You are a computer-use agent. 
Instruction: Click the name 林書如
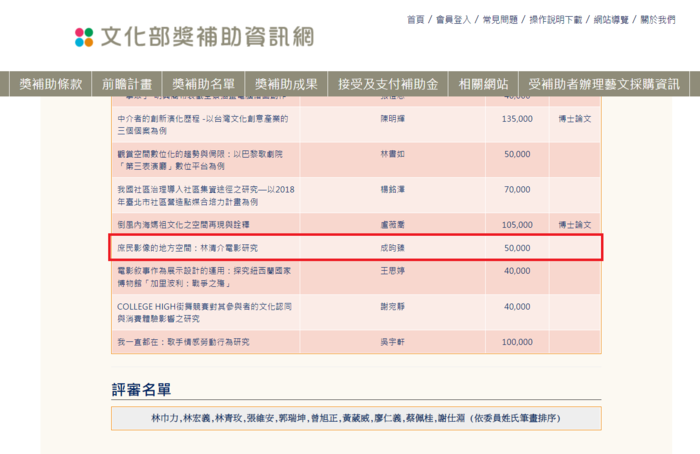coord(392,154)
